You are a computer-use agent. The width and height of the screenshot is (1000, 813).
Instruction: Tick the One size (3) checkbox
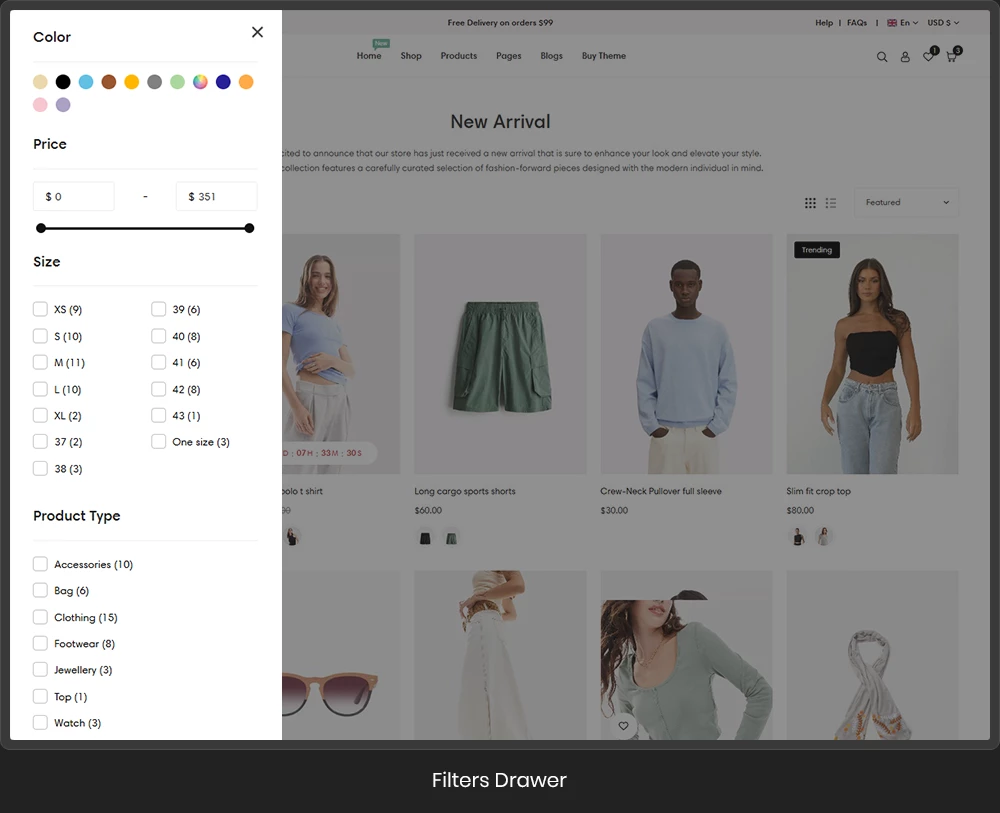point(159,442)
